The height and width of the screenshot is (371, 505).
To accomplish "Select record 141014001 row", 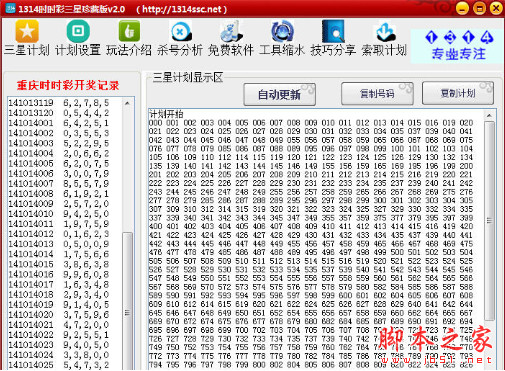I will pos(59,123).
